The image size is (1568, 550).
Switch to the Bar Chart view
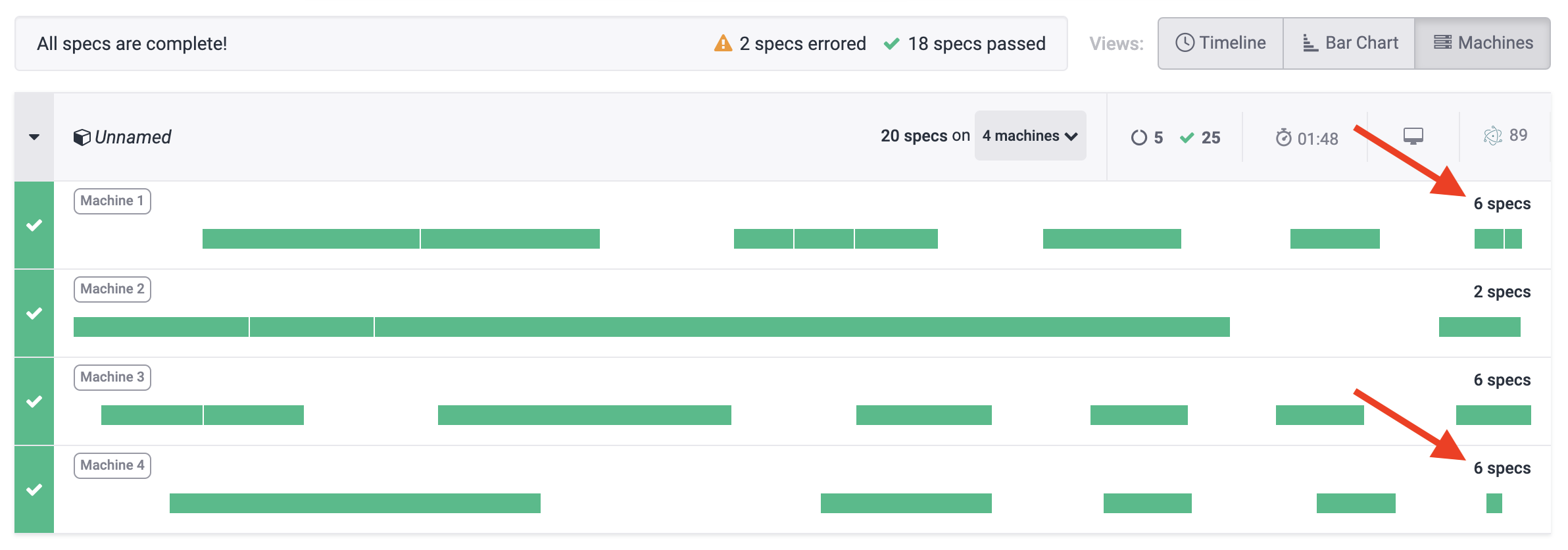1349,43
